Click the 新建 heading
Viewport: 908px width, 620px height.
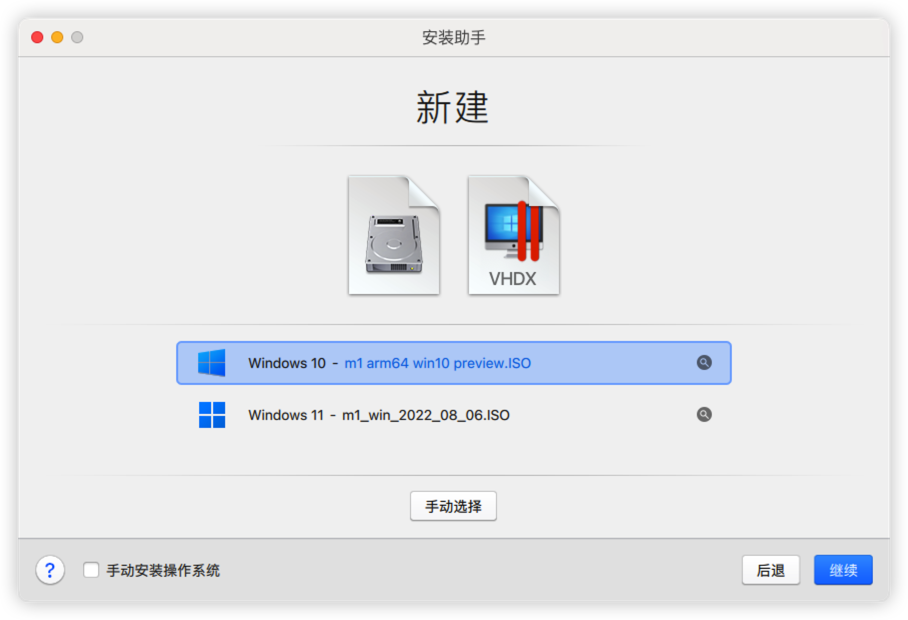click(x=453, y=108)
